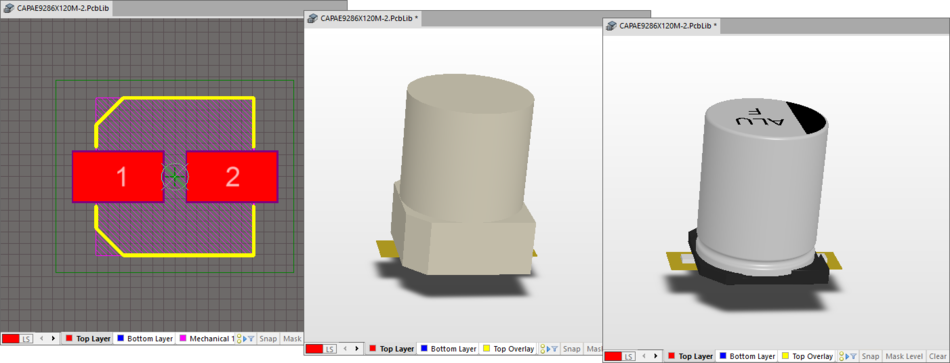This screenshot has width=950, height=363.
Task: Show next layer tabs with right arrow, left window
Action: tap(53, 338)
